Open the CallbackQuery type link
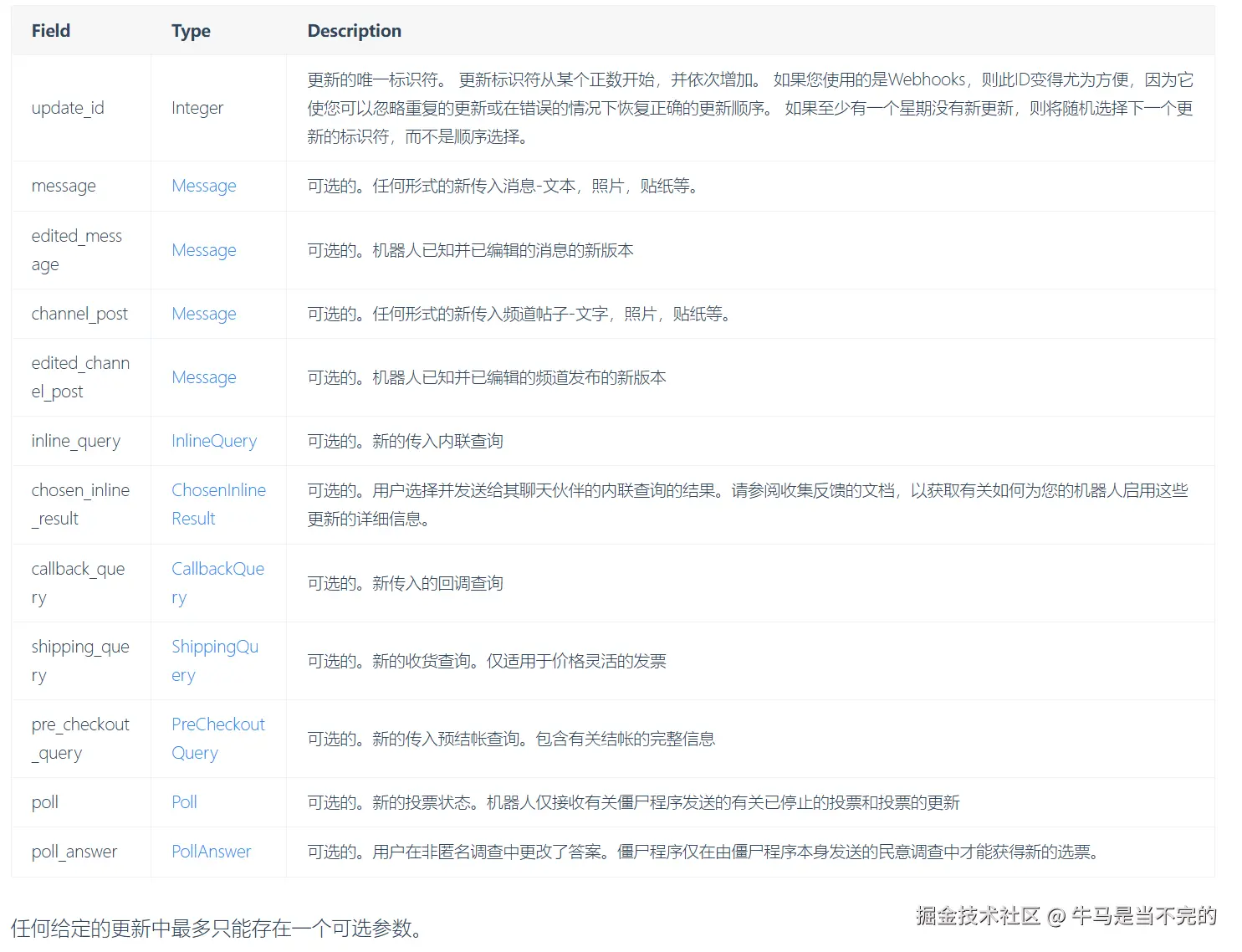Screen dimensions: 1242x952 pyautogui.click(x=217, y=583)
